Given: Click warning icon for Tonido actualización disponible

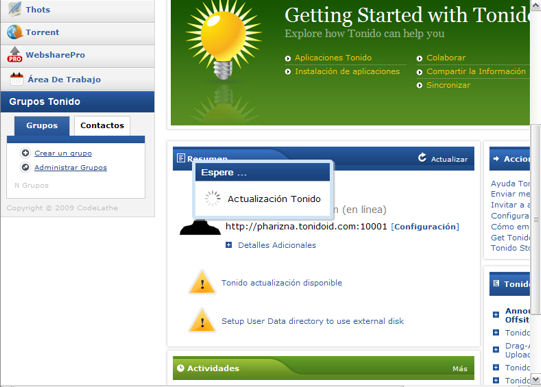Looking at the screenshot, I should tap(202, 282).
